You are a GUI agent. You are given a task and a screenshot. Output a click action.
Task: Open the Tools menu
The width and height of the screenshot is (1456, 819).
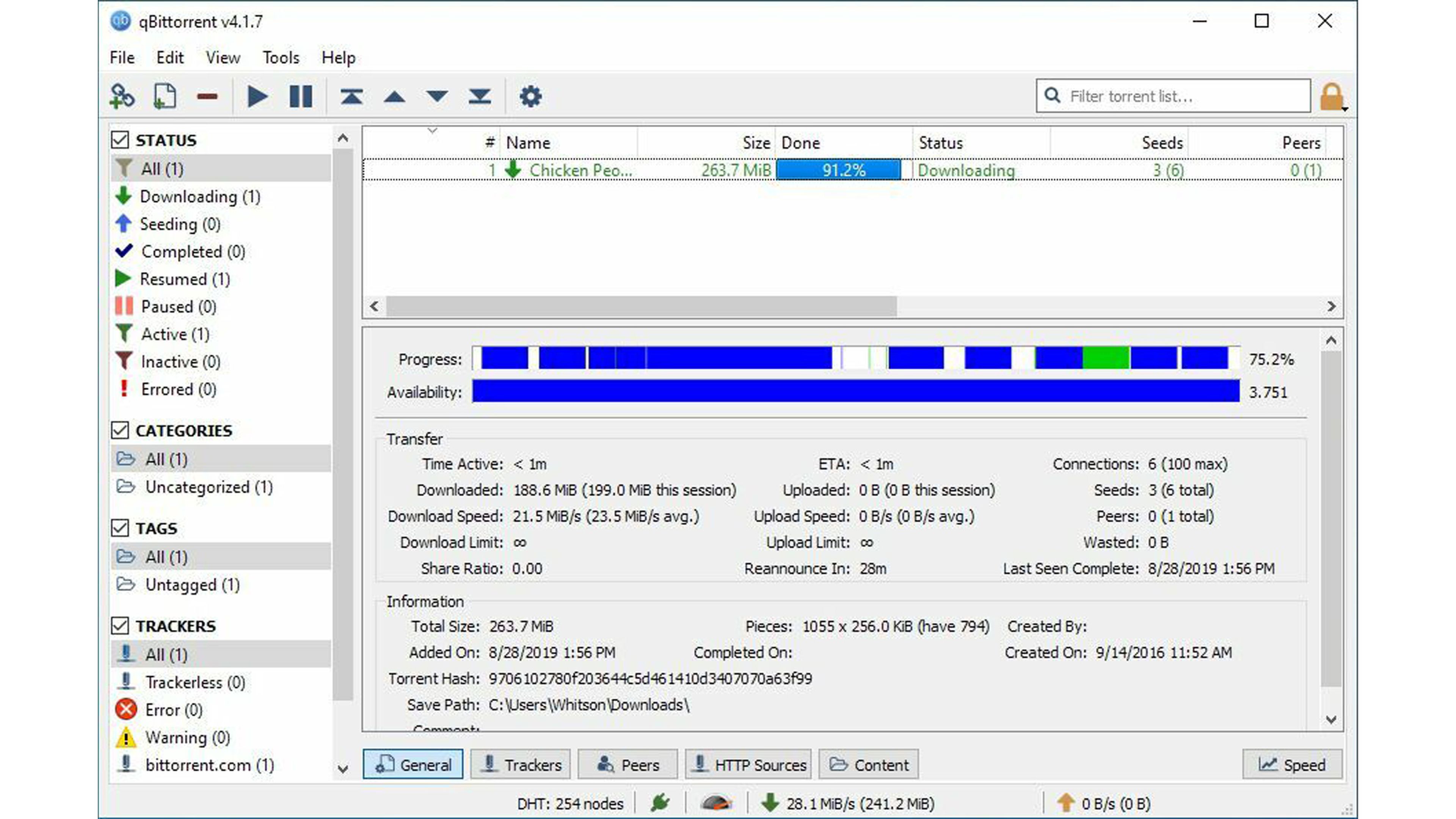point(281,58)
